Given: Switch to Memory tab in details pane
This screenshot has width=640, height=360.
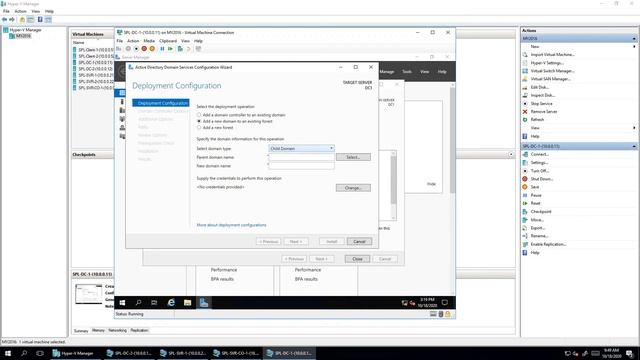Looking at the screenshot, I should (98, 331).
